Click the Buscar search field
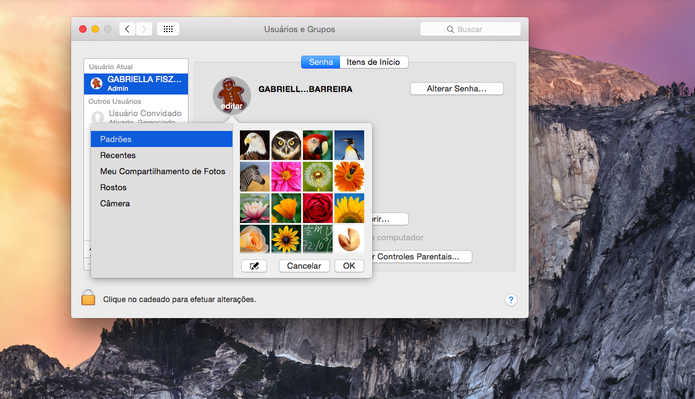The image size is (695, 399). 470,29
